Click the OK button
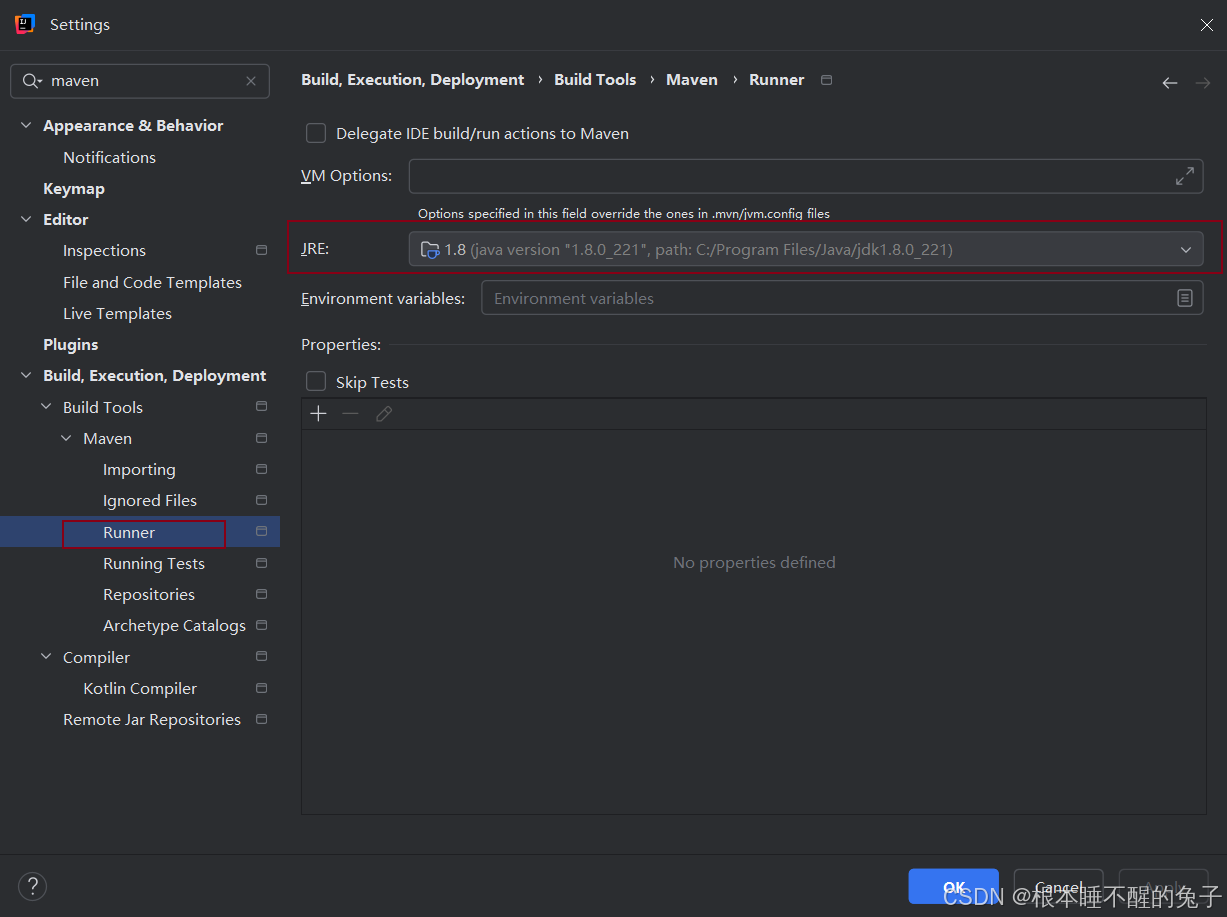This screenshot has width=1227, height=917. pos(953,886)
